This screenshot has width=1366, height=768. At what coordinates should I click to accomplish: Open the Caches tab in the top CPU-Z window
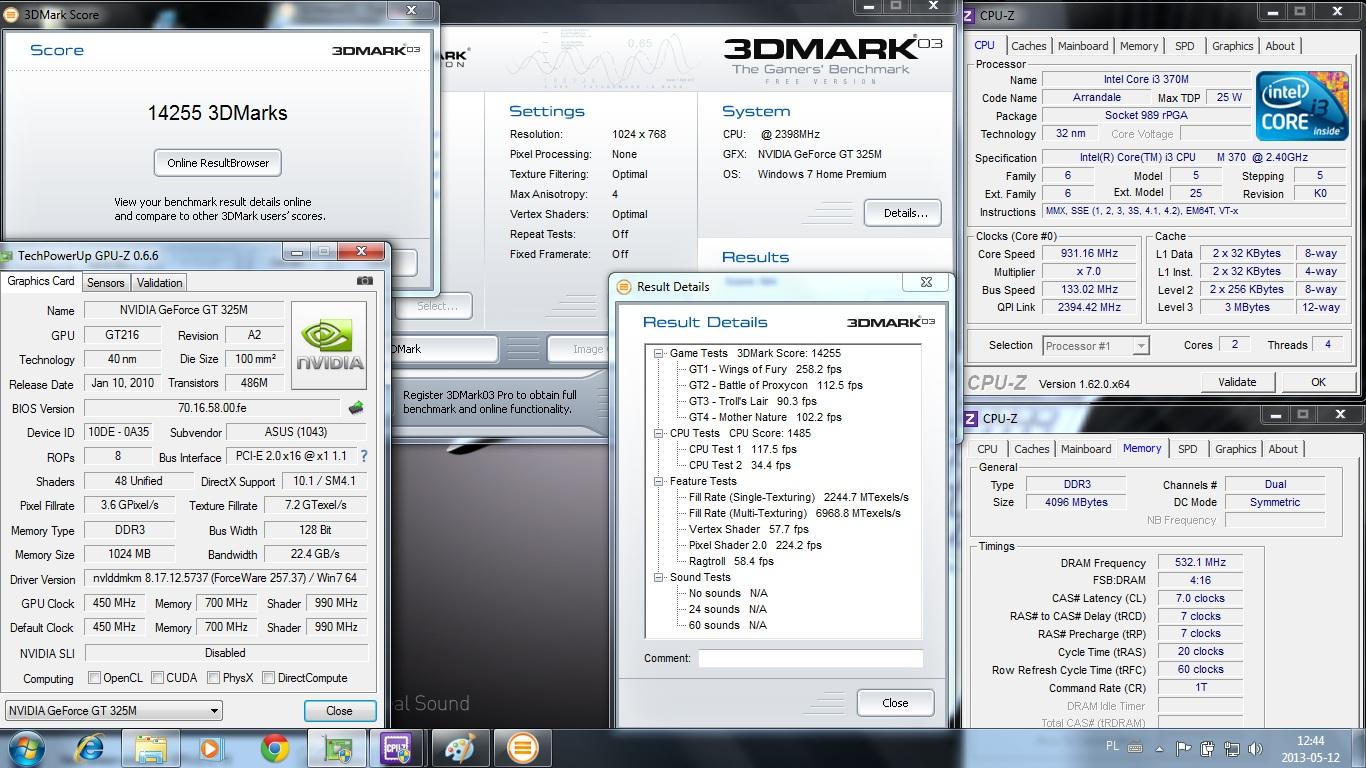pos(1028,46)
